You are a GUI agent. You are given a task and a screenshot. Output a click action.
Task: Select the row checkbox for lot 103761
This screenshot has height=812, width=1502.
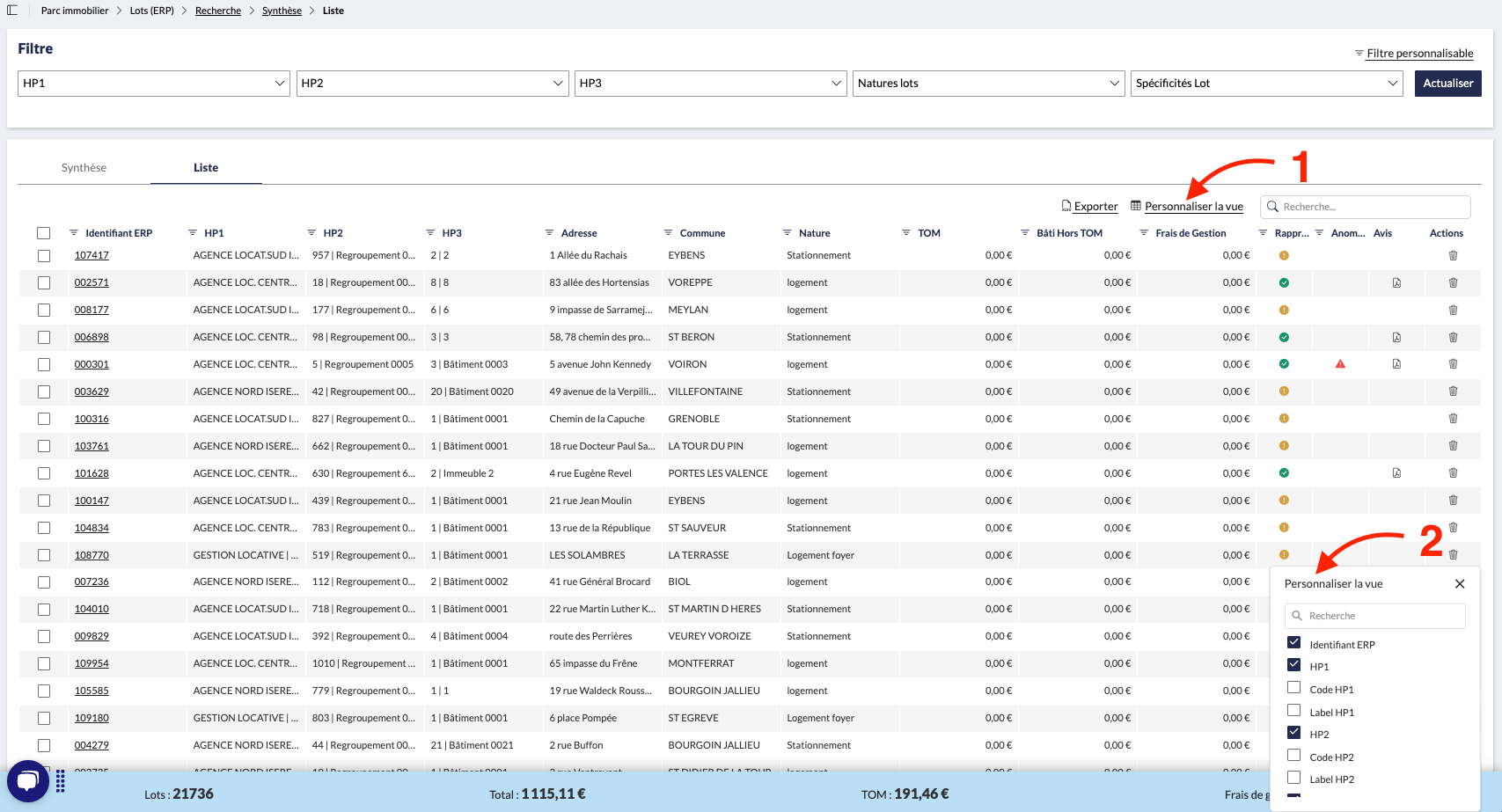pyautogui.click(x=44, y=446)
